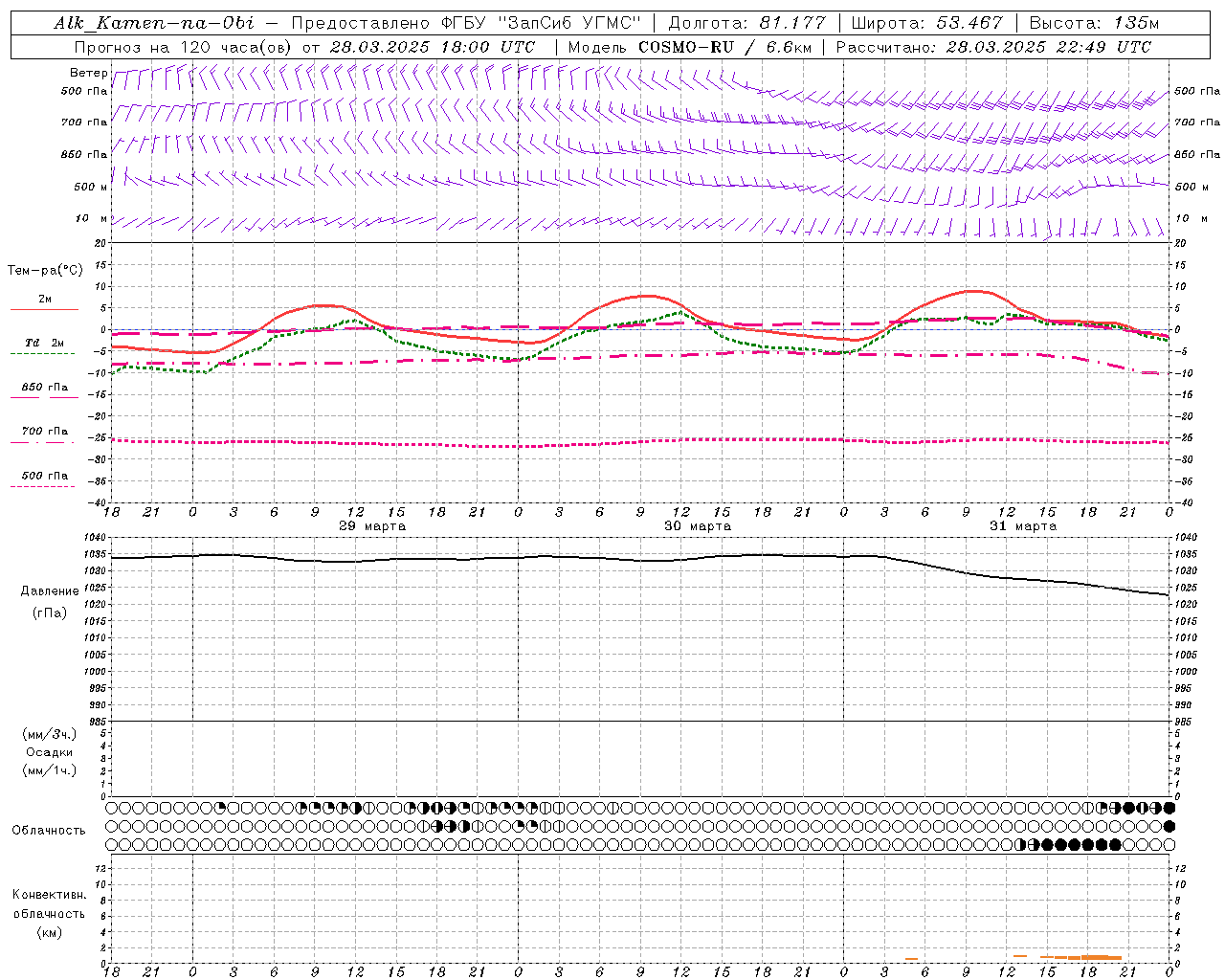Click the station name Alk_Kamen-na-Obi
This screenshot has width=1225, height=980.
(154, 23)
